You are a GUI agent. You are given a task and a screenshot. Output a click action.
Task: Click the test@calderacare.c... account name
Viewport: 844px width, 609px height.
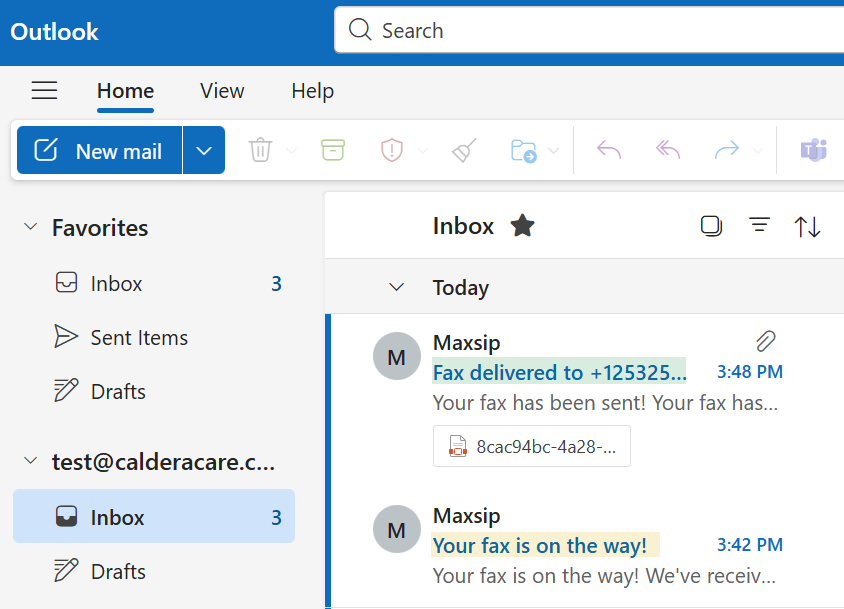click(x=163, y=461)
